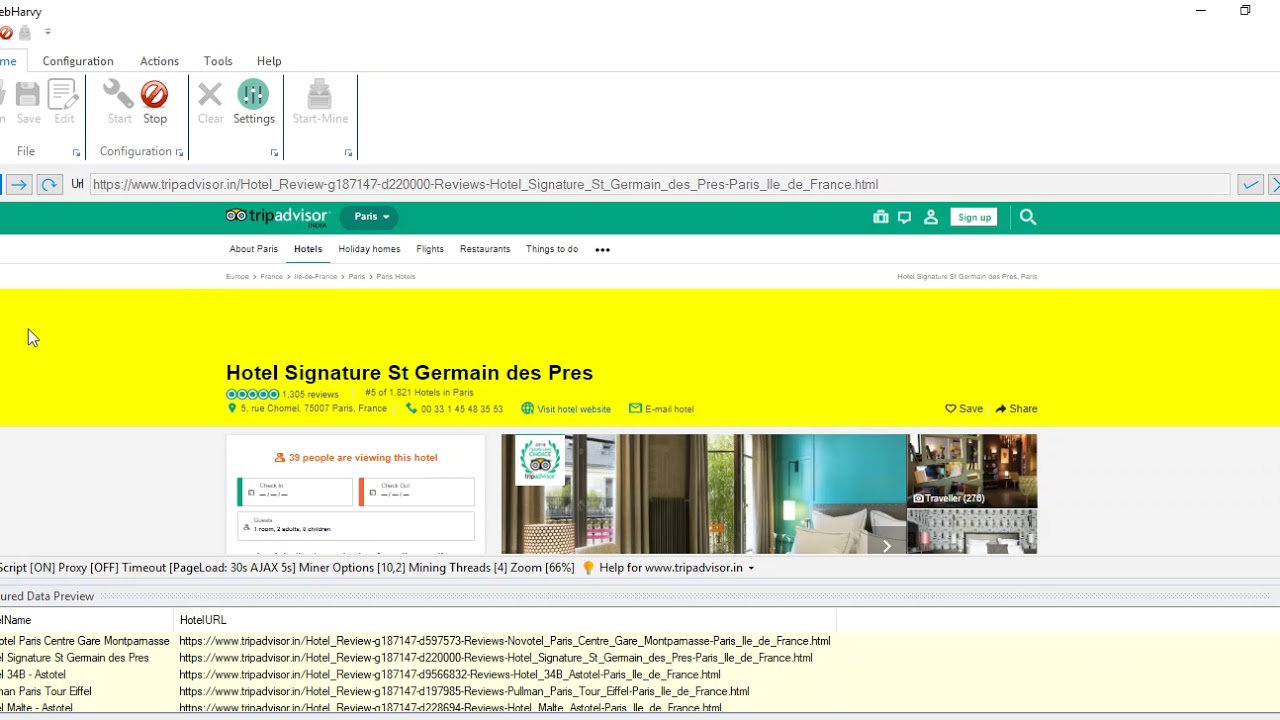Open the Tools ribbon tab
Image resolution: width=1280 pixels, height=720 pixels.
(218, 61)
